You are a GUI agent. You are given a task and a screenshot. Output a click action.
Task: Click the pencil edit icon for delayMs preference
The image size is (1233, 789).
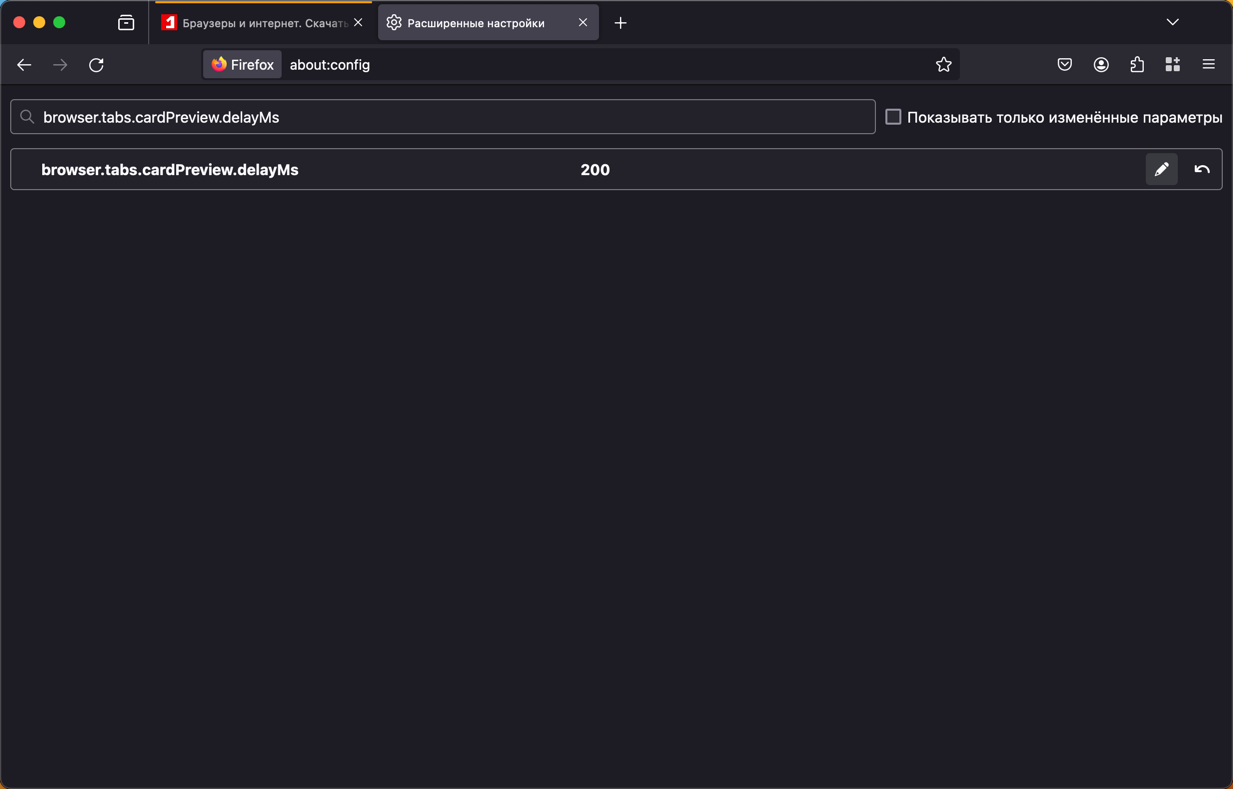point(1161,170)
